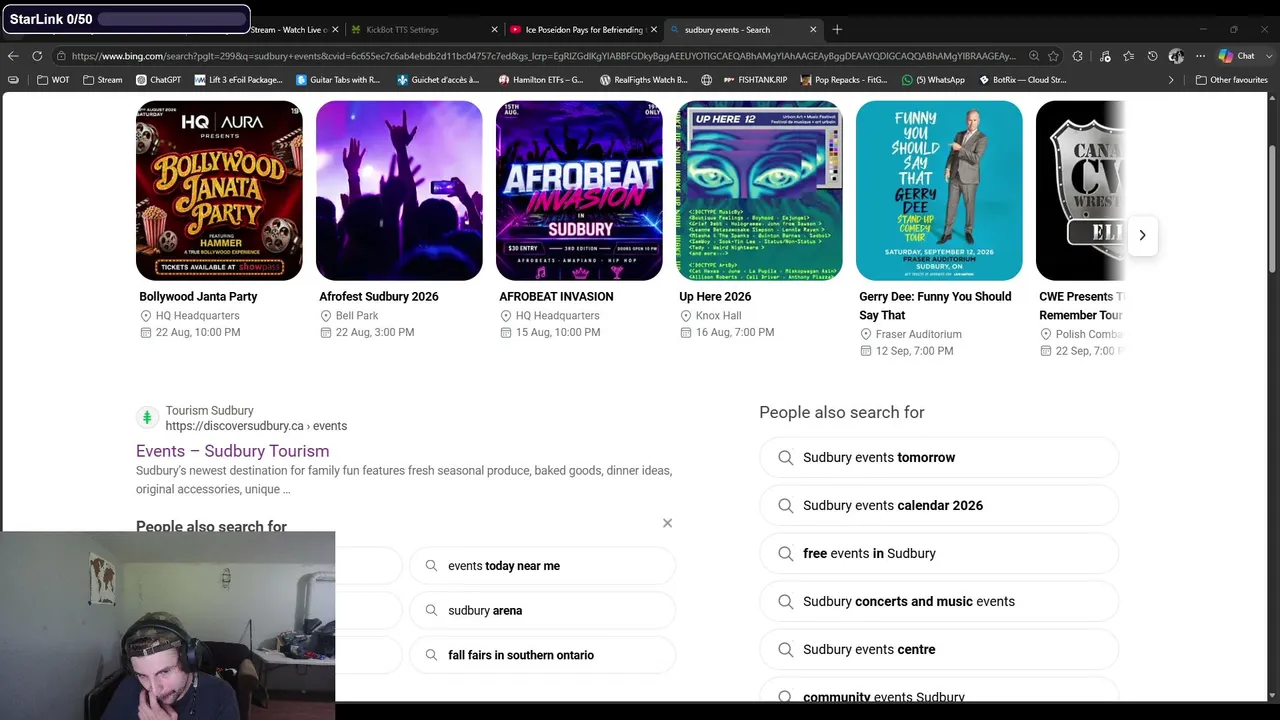
Task: Open the media control music icon
Action: pos(1105,56)
